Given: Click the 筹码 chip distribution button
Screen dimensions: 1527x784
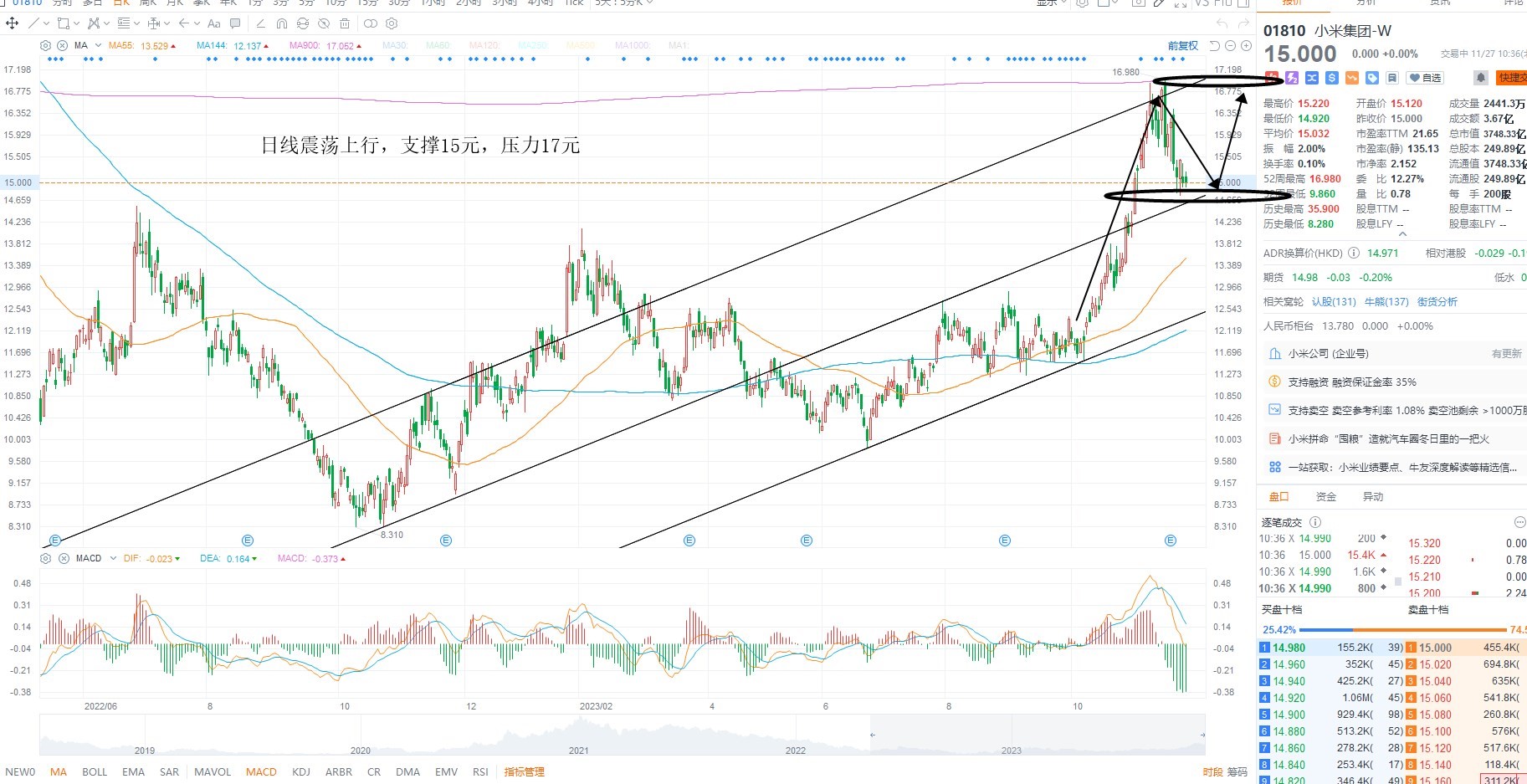Looking at the screenshot, I should coord(1237,771).
